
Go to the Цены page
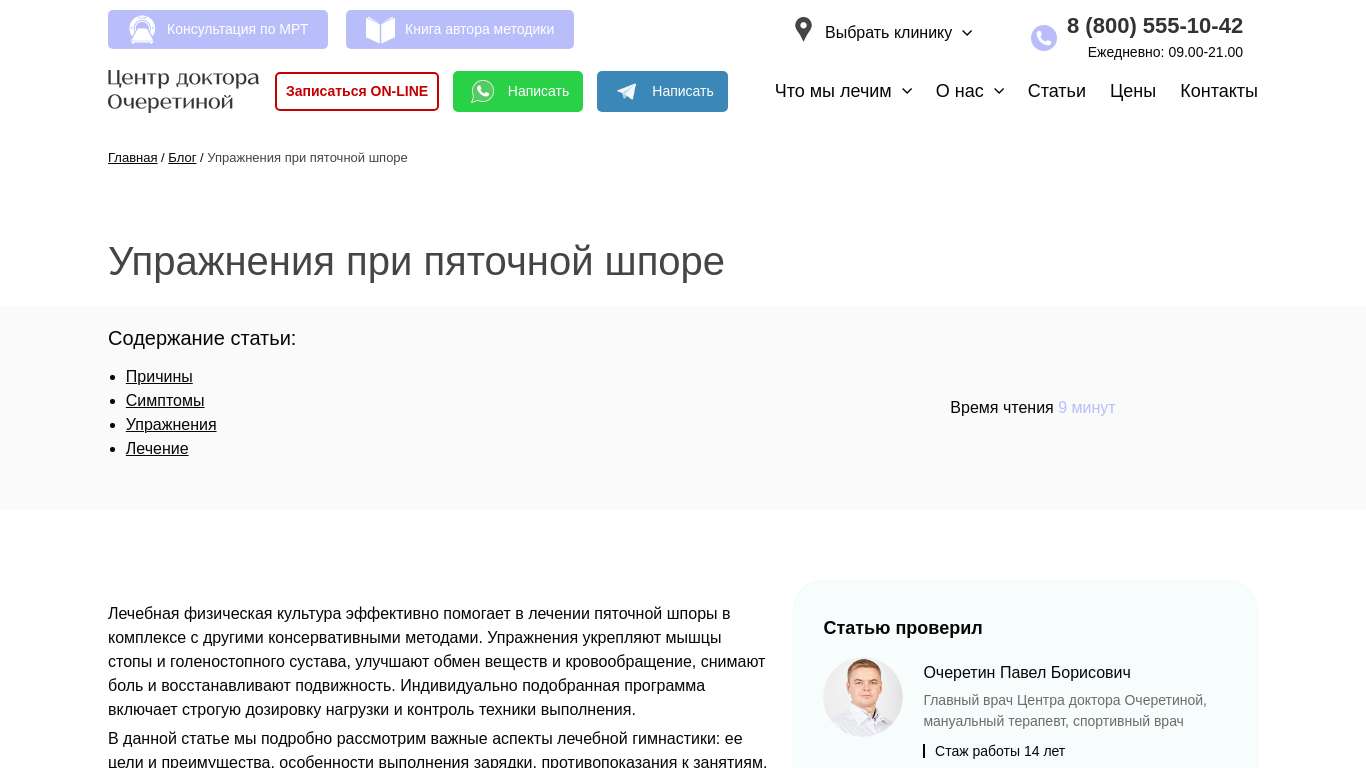pos(1132,91)
